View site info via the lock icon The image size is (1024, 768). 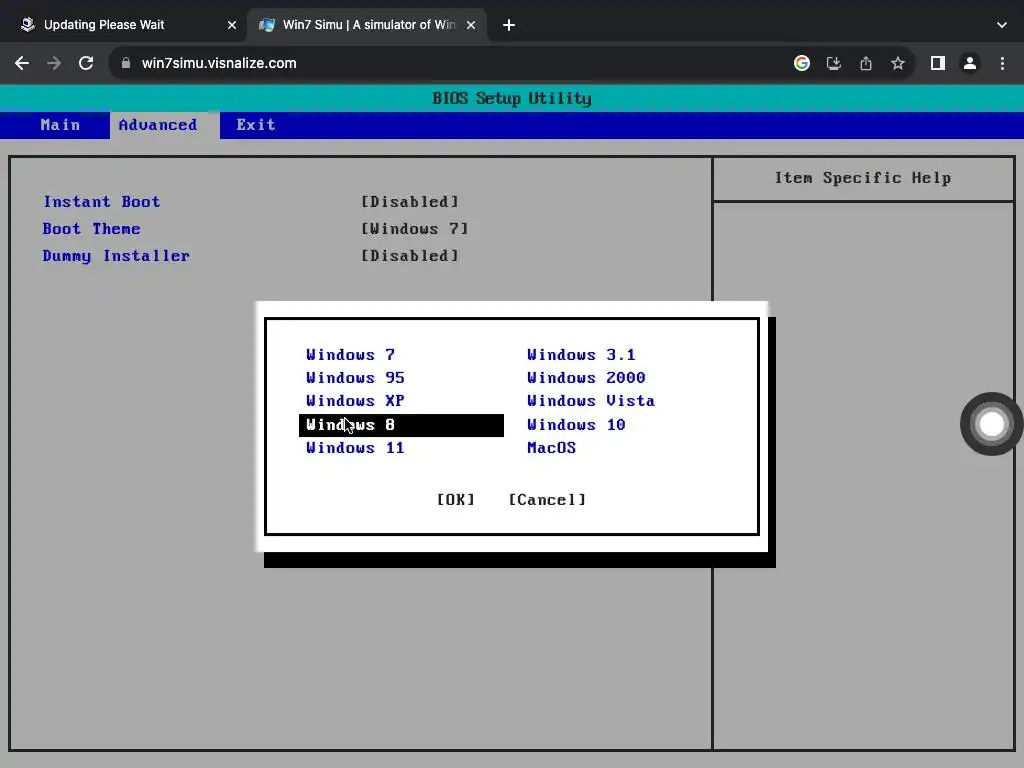(126, 63)
